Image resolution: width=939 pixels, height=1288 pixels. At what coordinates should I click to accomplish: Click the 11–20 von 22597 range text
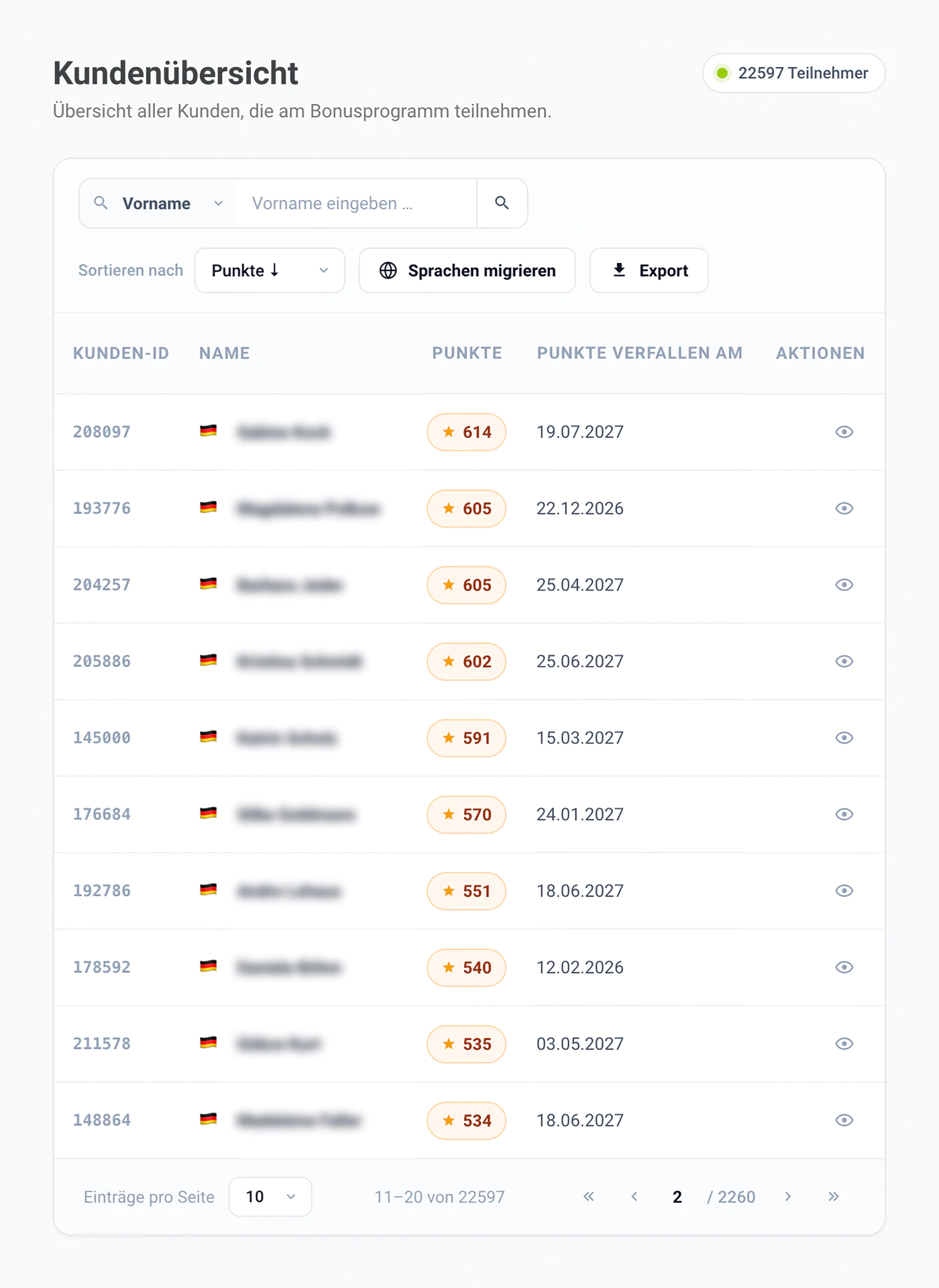coord(439,1197)
